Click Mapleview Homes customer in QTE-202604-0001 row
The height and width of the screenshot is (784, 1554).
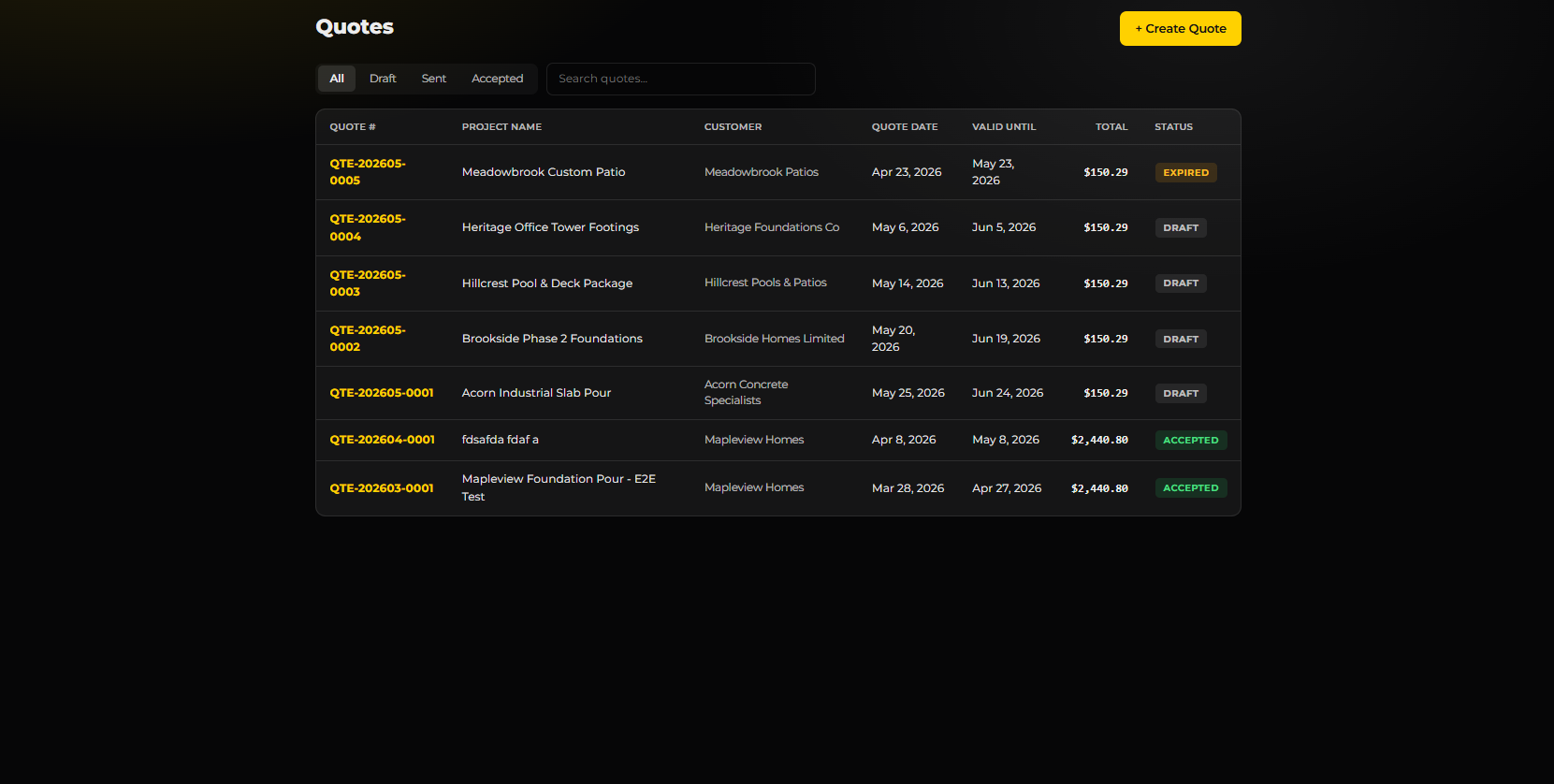[x=754, y=440]
